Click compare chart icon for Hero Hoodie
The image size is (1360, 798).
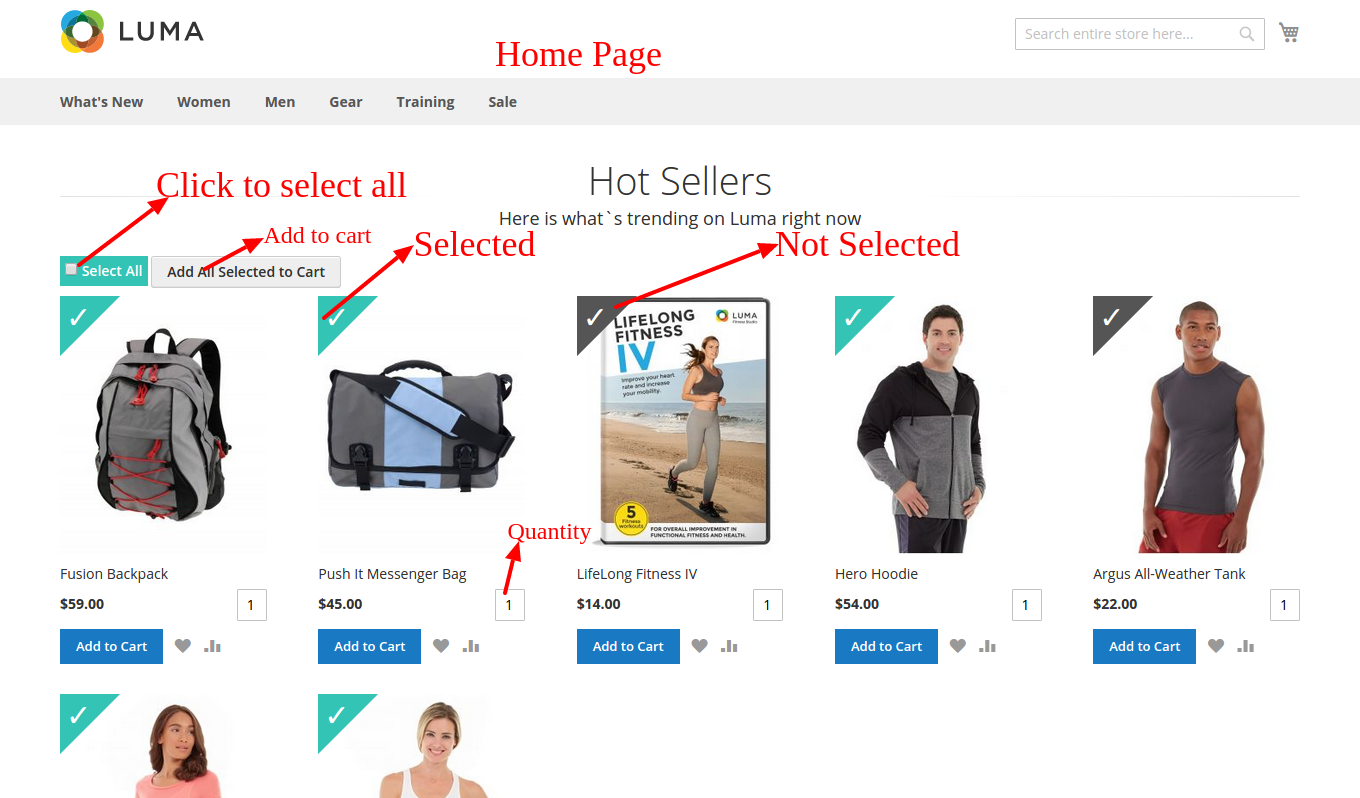988,646
